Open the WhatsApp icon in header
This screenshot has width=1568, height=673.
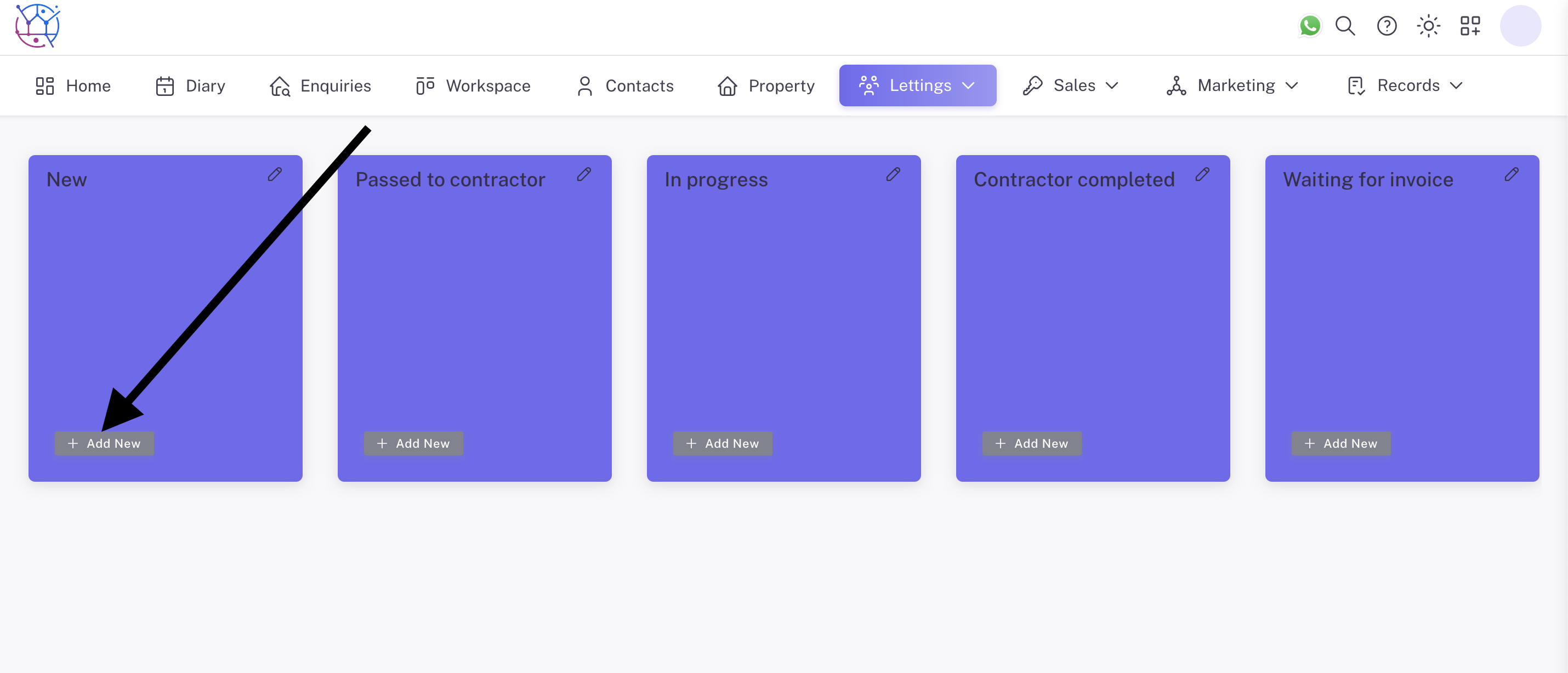tap(1309, 26)
